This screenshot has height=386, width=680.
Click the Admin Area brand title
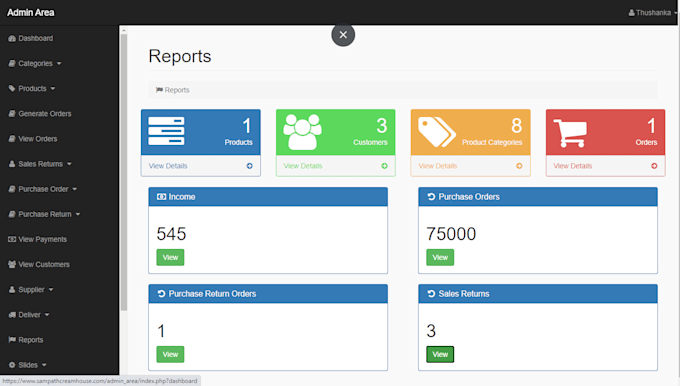(30, 13)
